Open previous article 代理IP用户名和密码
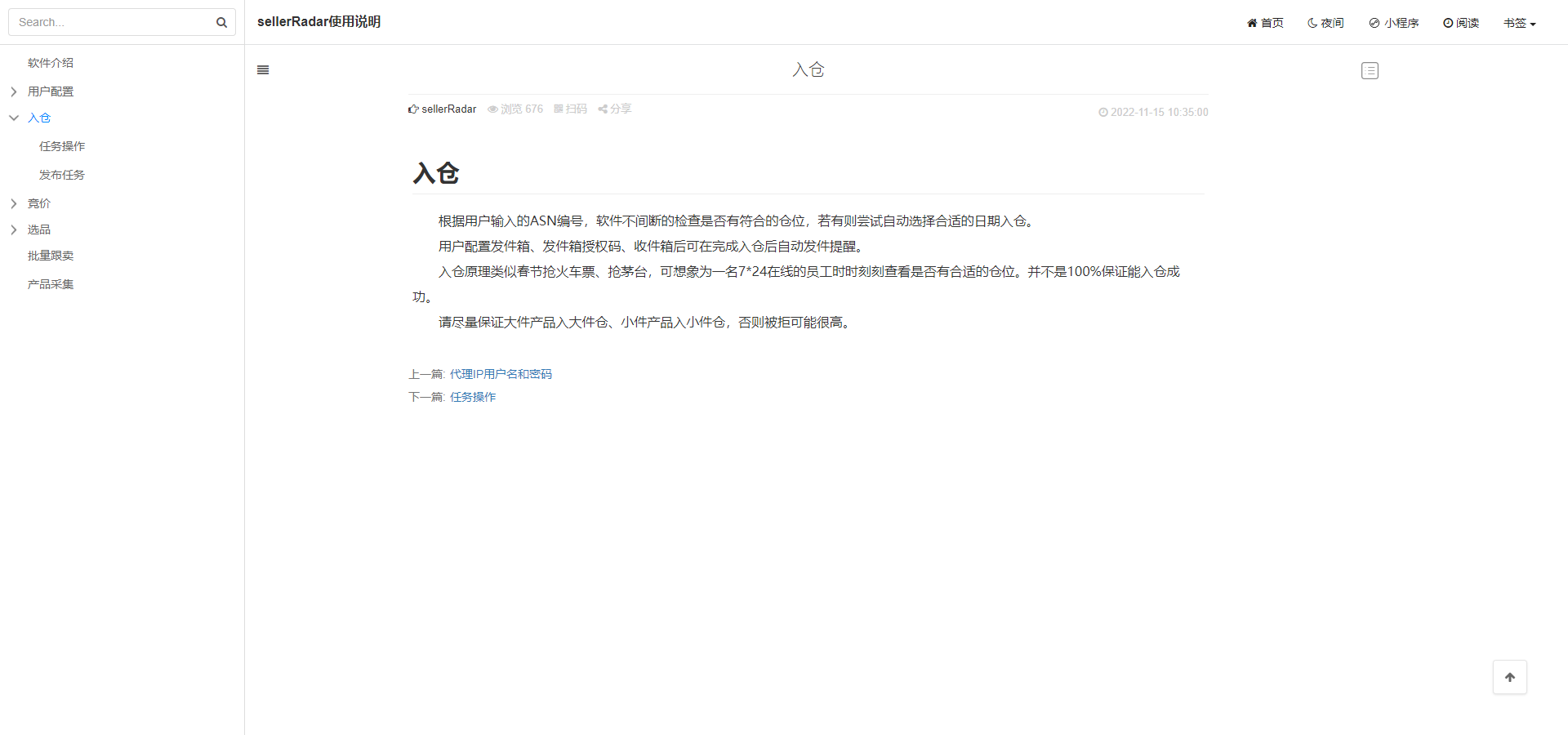 tap(501, 374)
